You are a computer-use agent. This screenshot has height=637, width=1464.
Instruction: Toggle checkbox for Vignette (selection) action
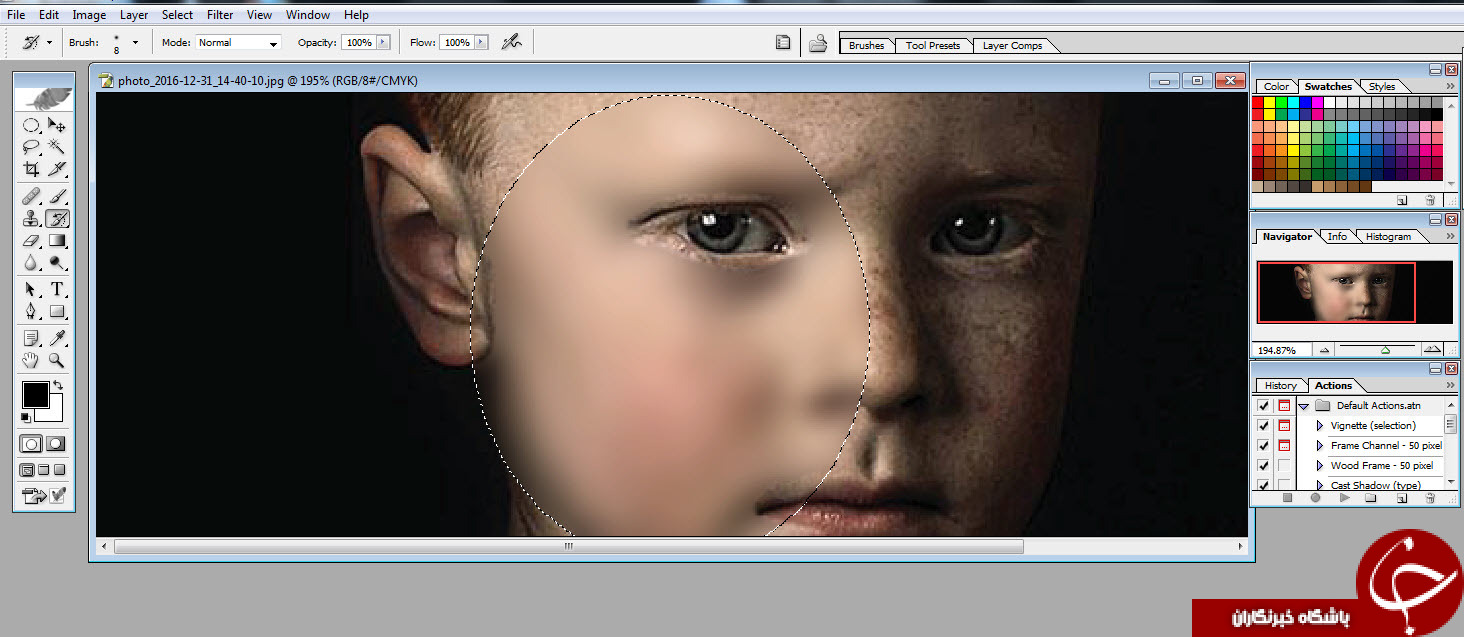[x=1264, y=426]
